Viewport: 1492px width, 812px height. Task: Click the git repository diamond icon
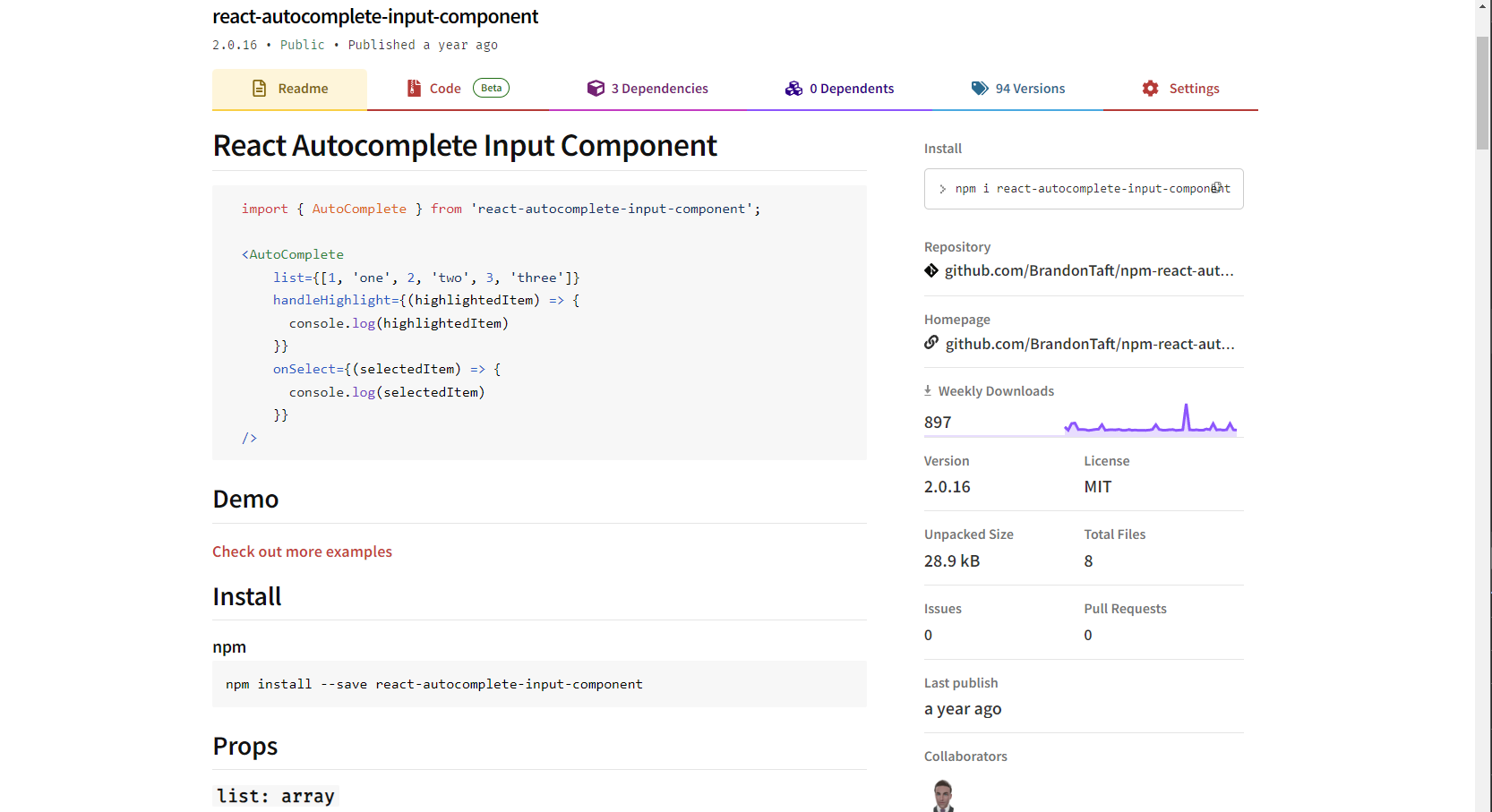click(x=931, y=270)
